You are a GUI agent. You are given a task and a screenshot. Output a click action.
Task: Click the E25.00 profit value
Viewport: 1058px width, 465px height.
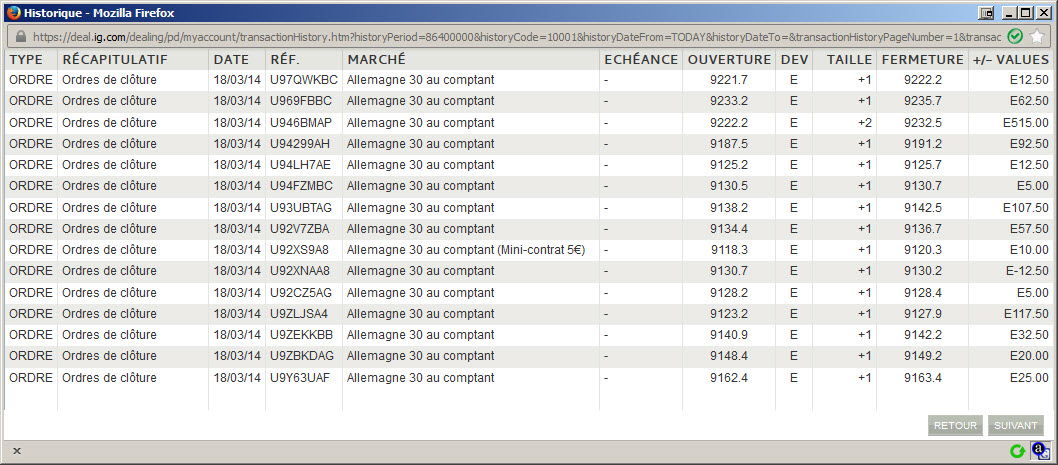point(1029,378)
